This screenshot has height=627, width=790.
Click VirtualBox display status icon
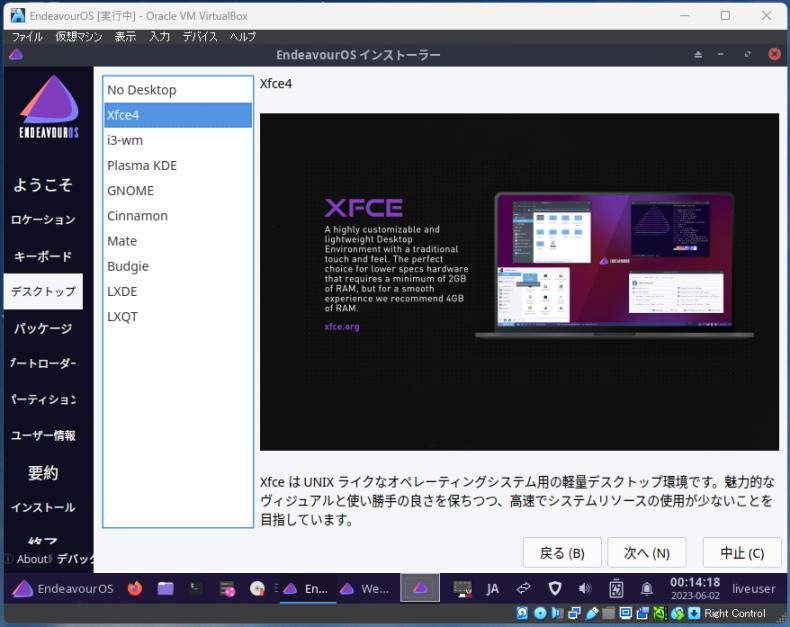(626, 613)
